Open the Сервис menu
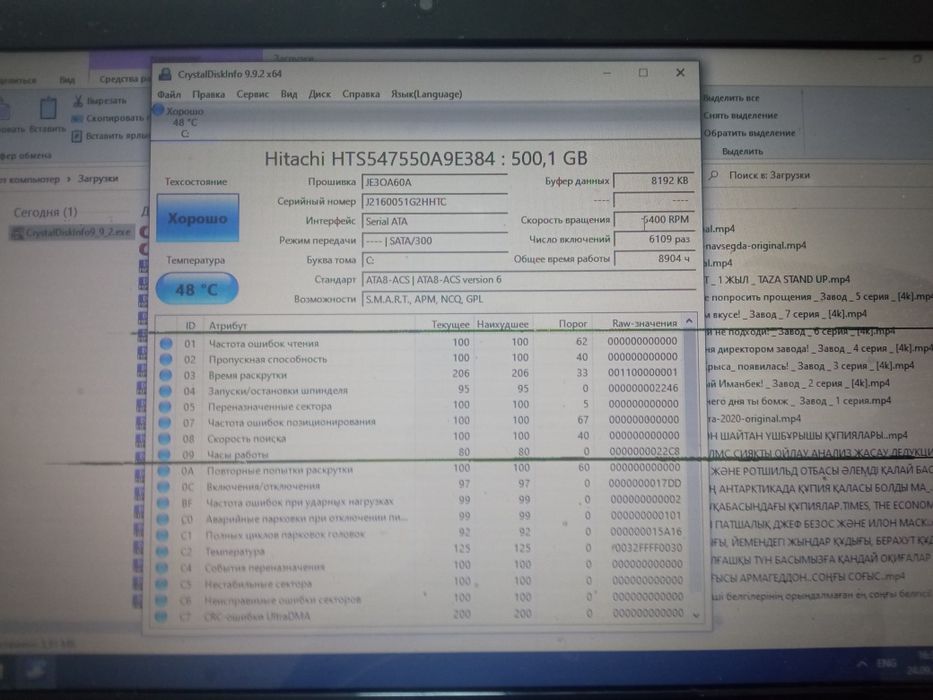This screenshot has height=700, width=933. coord(252,94)
